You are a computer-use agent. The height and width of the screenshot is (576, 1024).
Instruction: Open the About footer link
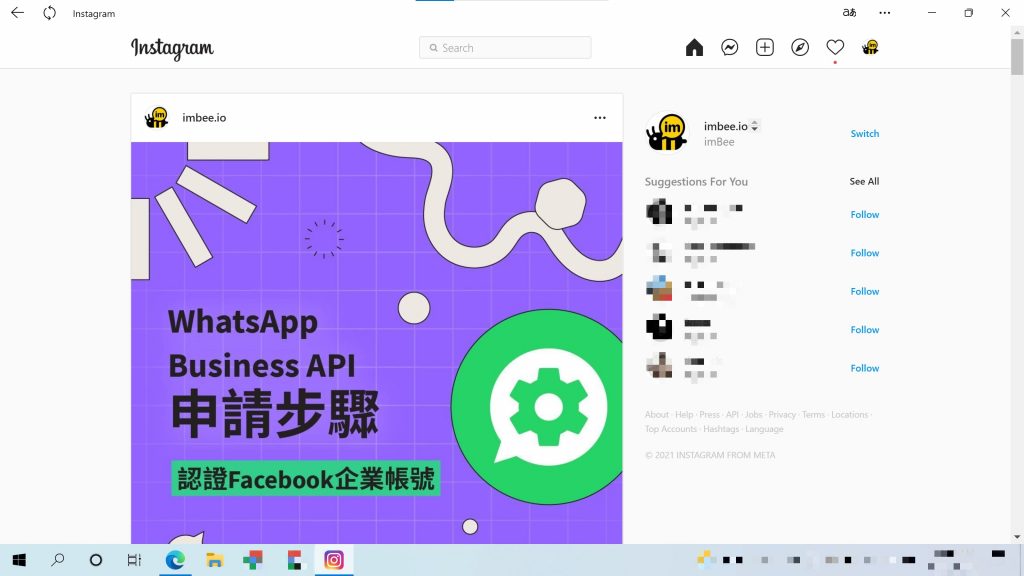pyautogui.click(x=656, y=415)
